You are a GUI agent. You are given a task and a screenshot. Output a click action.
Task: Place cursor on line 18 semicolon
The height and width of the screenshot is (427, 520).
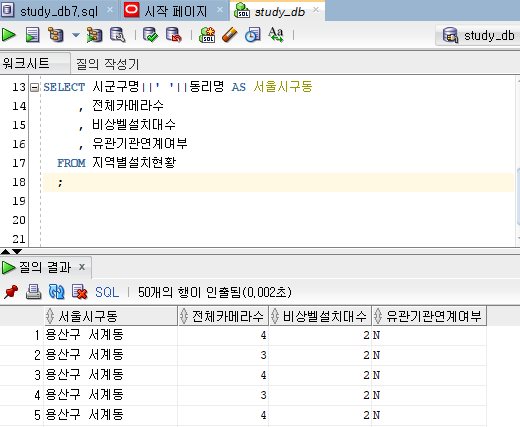(x=60, y=183)
